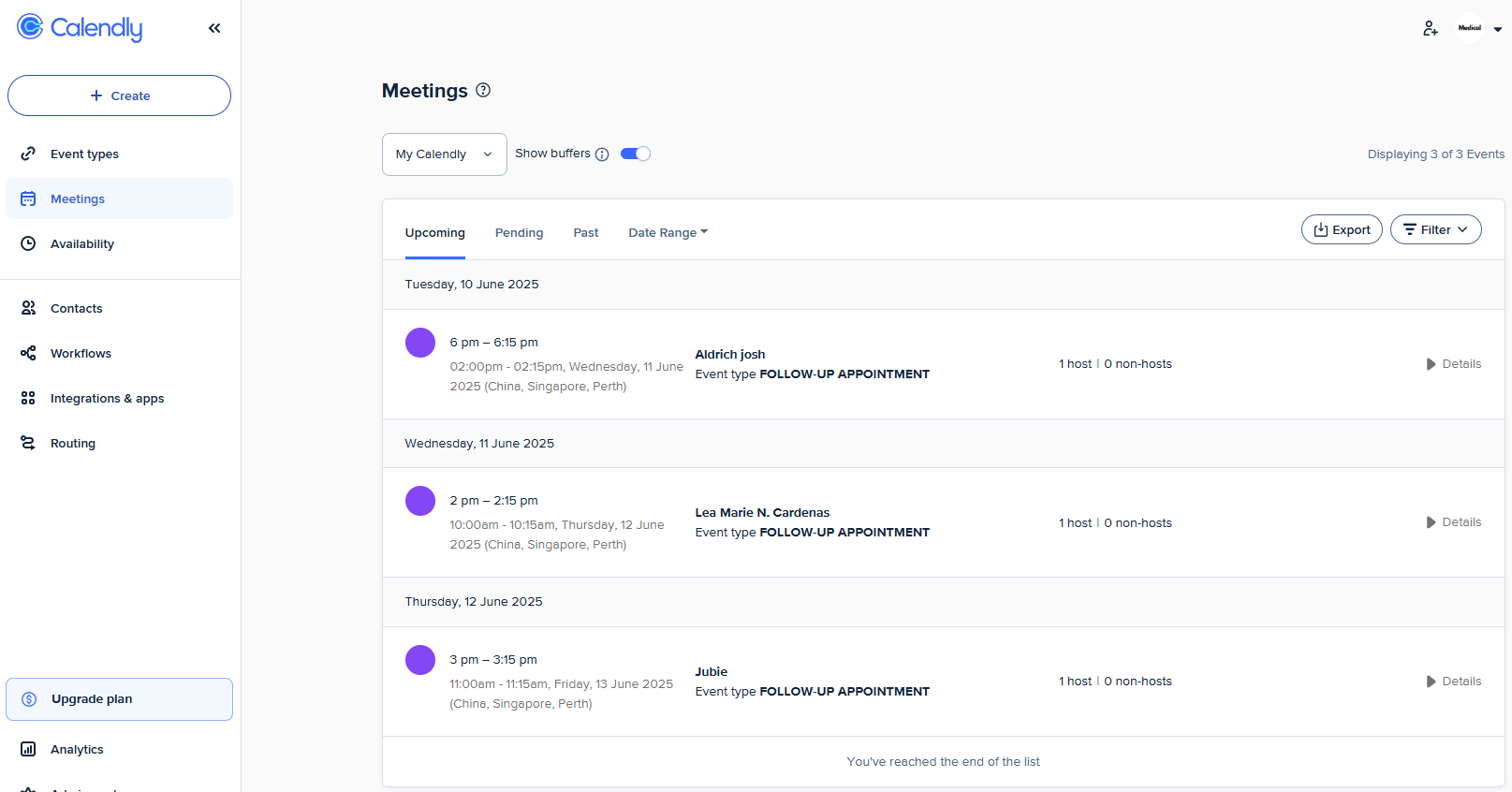Click the Create button

pos(119,95)
